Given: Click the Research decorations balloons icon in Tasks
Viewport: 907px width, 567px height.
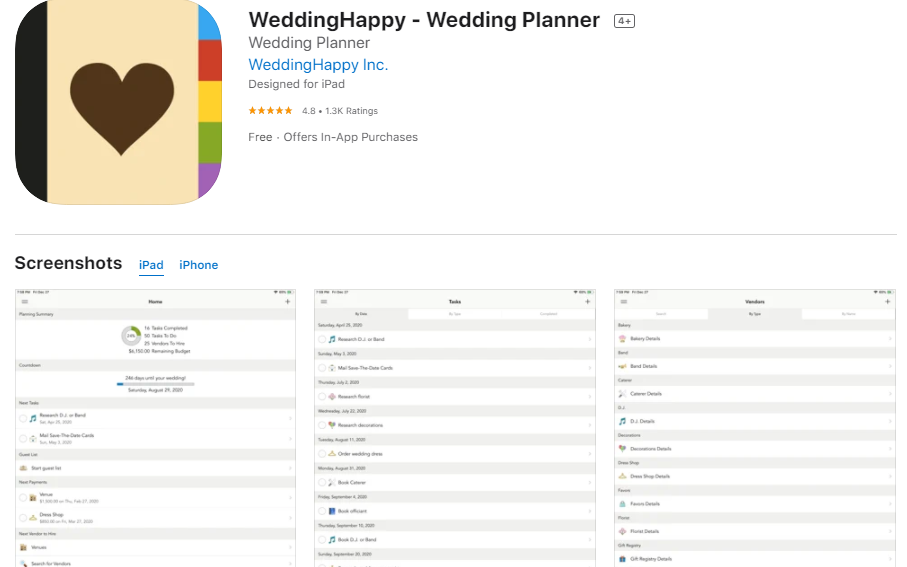Looking at the screenshot, I should point(332,425).
